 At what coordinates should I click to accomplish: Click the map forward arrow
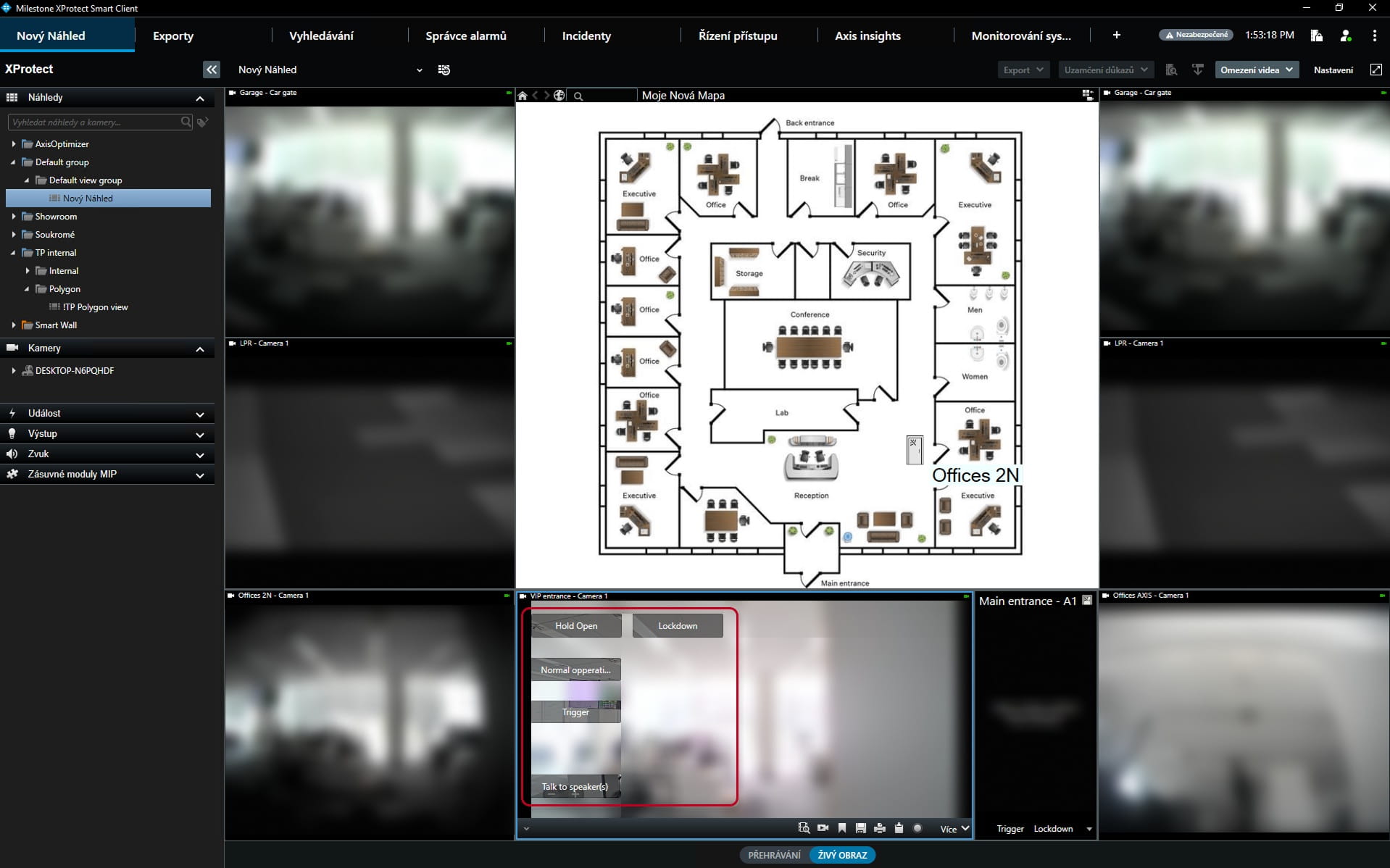546,96
